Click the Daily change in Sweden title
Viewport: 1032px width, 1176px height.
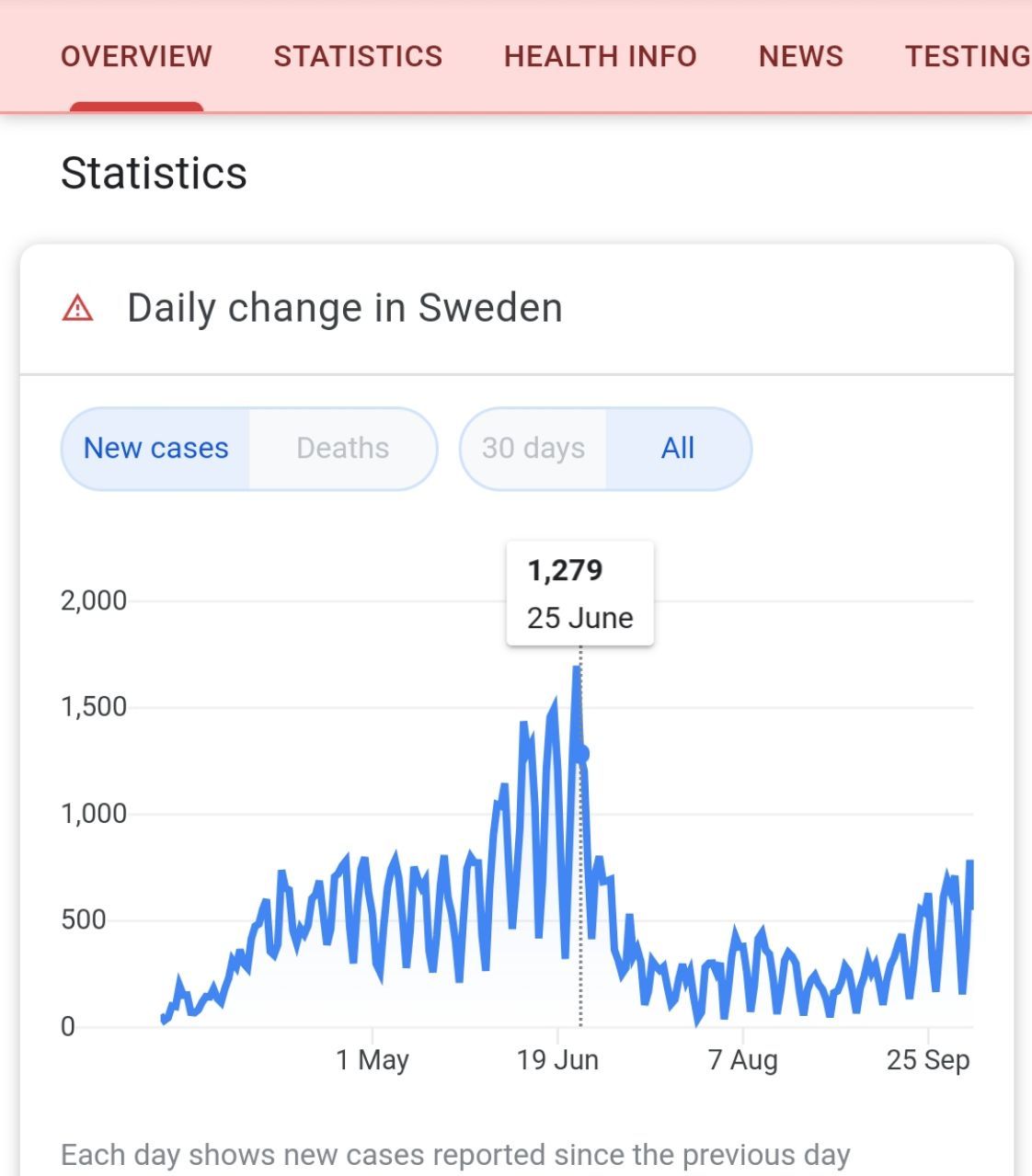(344, 308)
